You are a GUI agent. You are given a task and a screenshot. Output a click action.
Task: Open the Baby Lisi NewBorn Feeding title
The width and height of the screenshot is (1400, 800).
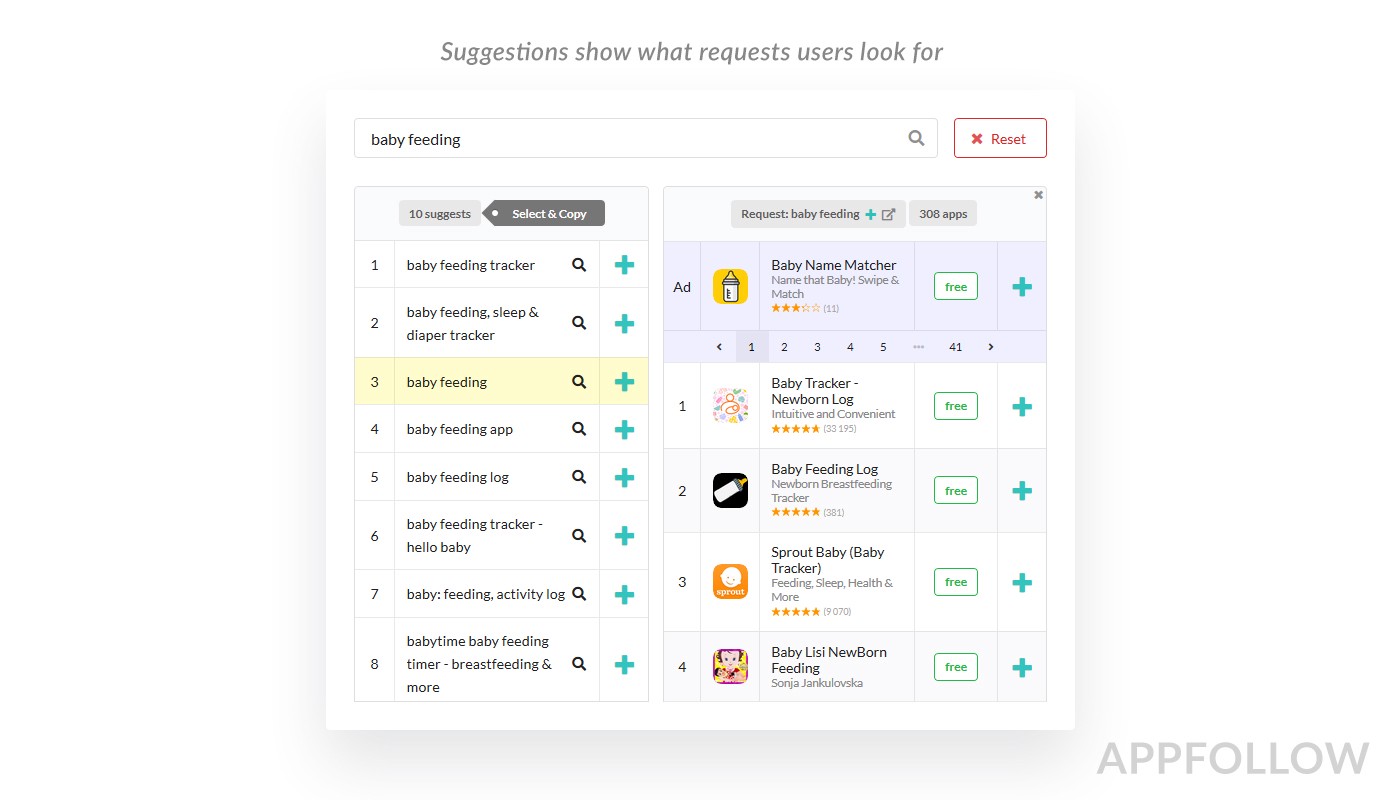pyautogui.click(x=829, y=660)
